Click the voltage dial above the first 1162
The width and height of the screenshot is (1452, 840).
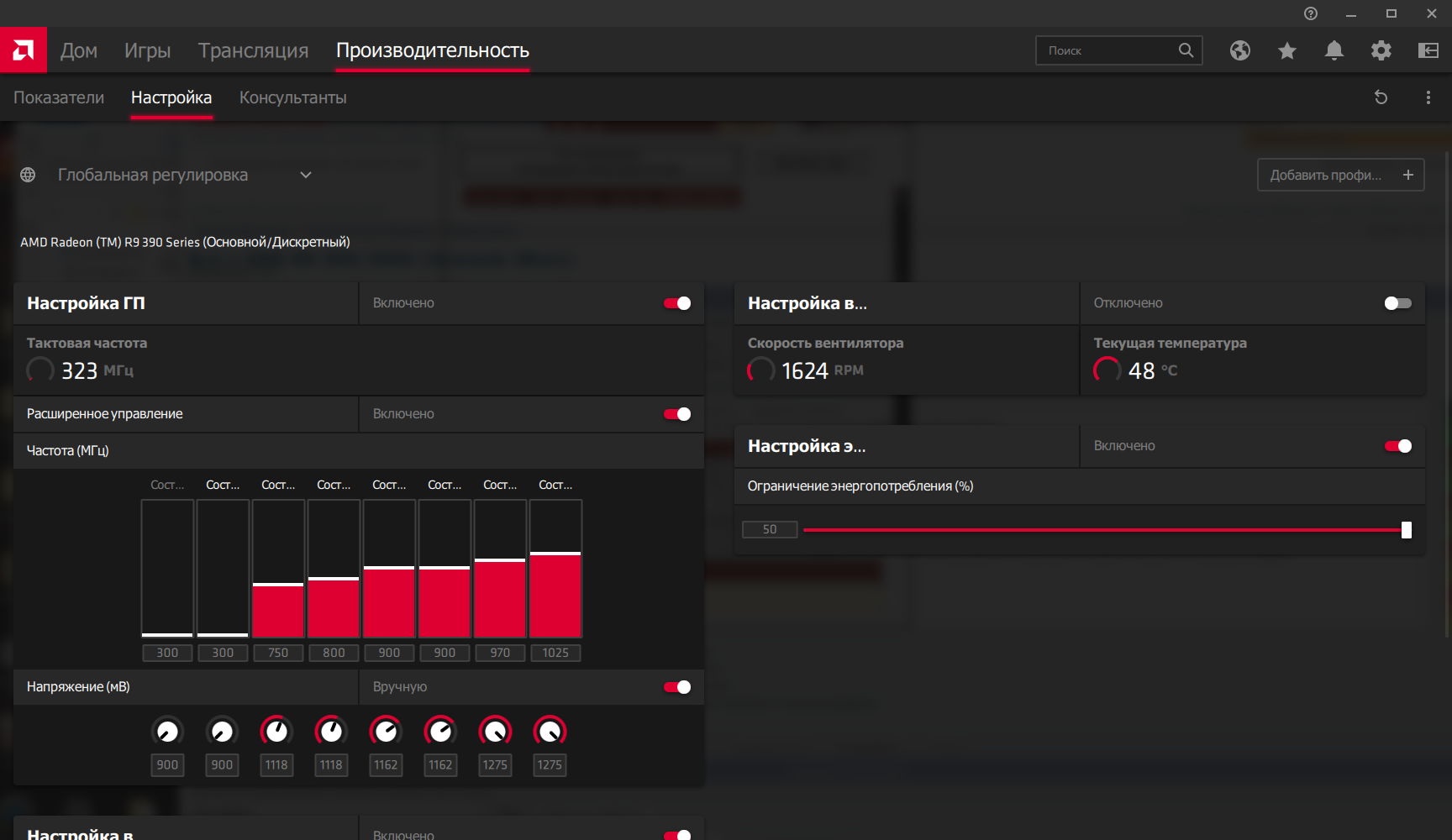(x=386, y=732)
